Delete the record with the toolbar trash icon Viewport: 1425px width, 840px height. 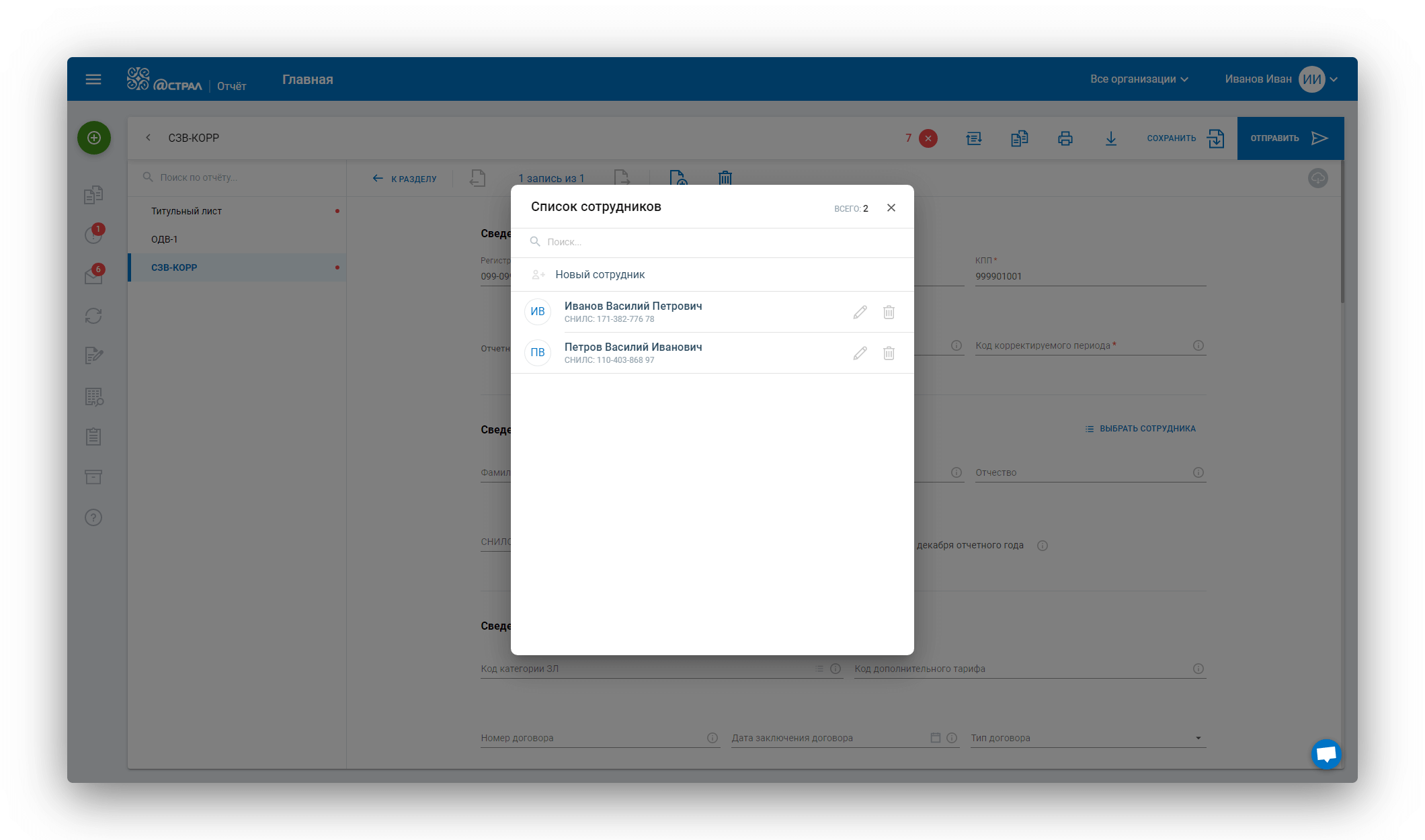[x=725, y=178]
